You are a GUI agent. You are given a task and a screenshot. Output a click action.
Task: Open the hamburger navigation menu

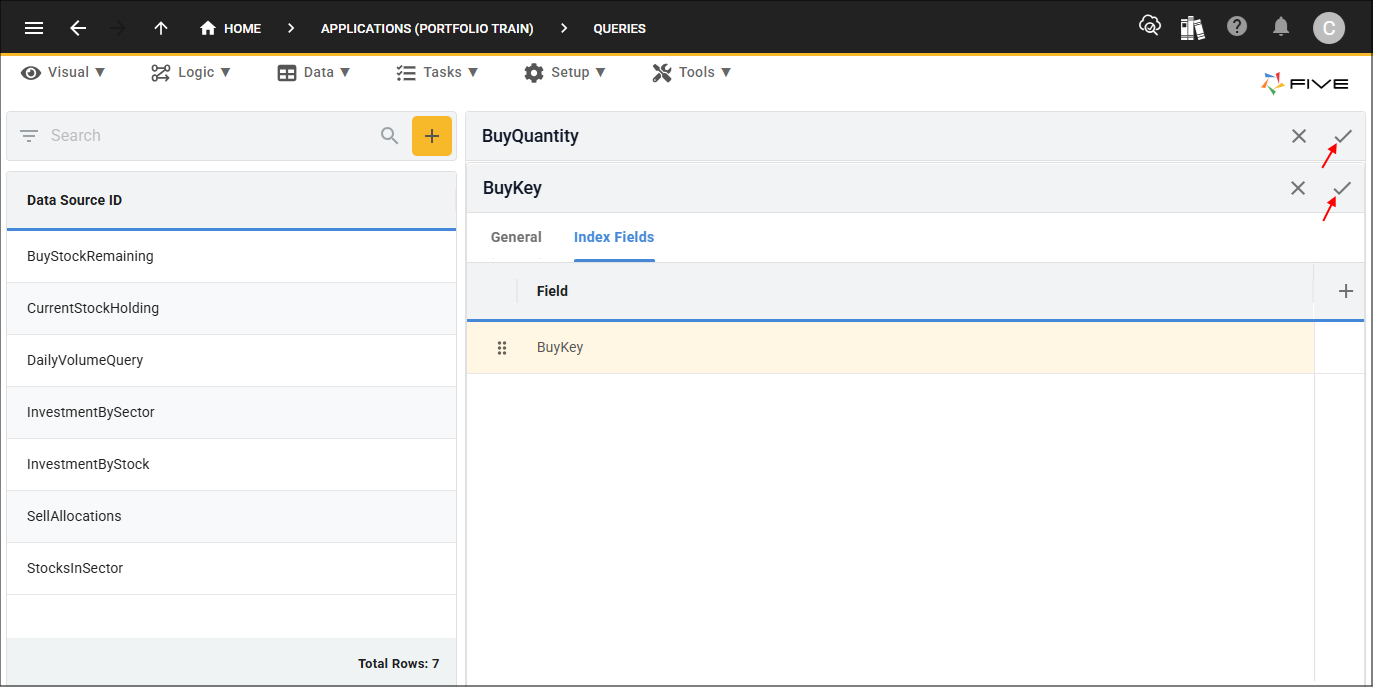tap(34, 28)
